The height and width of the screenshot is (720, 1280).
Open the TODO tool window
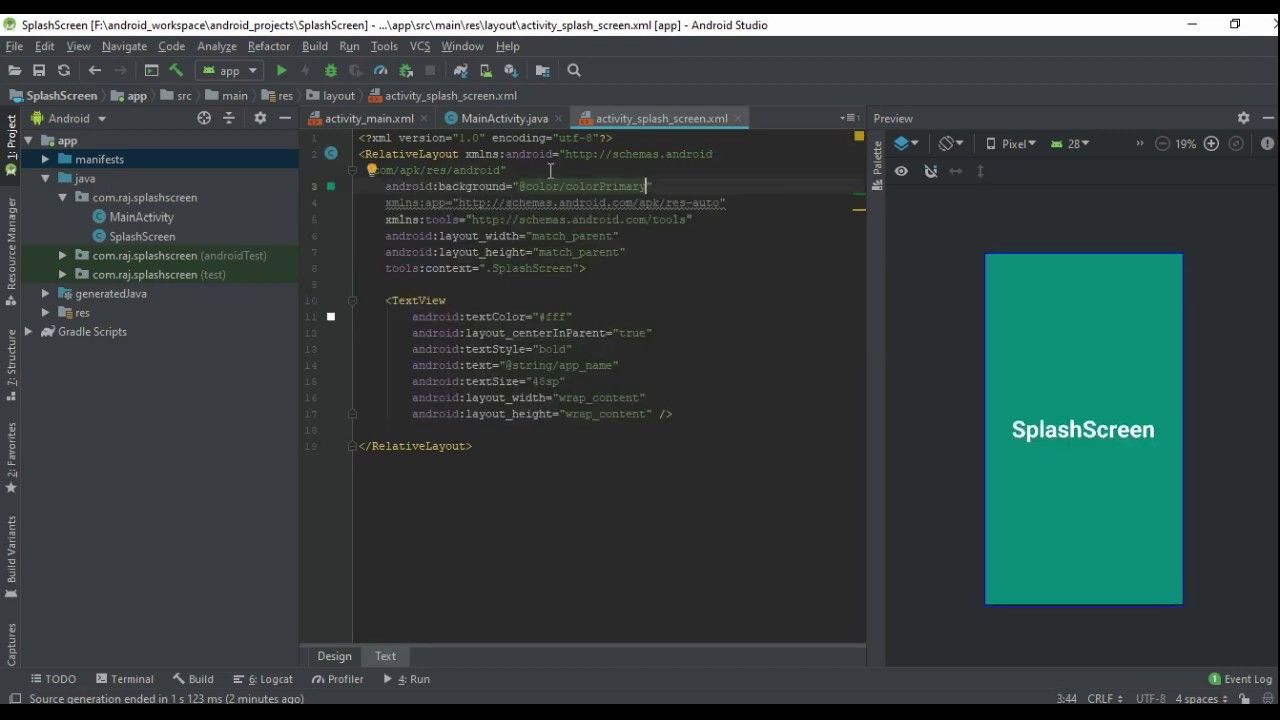click(x=53, y=679)
